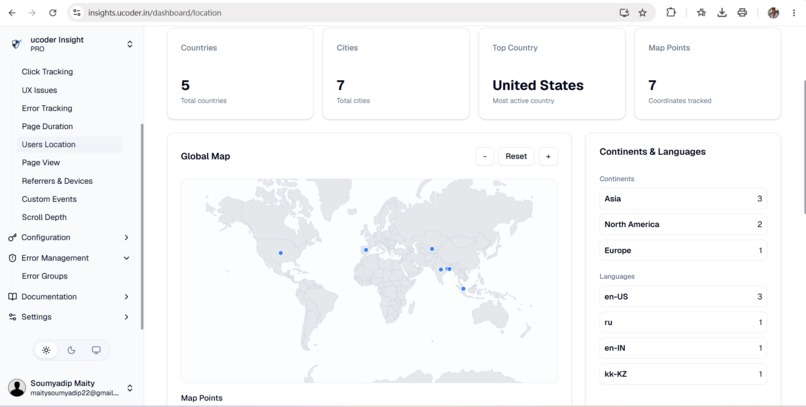
Task: Open the ucoder Insight workspace switcher
Action: [x=130, y=44]
